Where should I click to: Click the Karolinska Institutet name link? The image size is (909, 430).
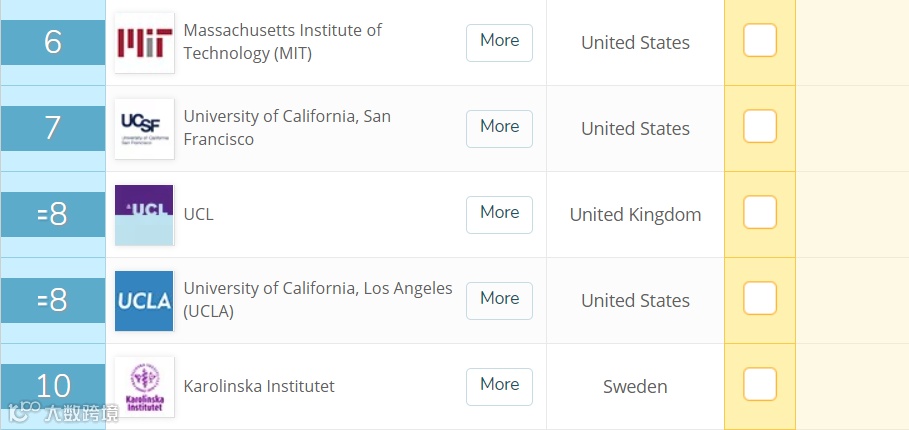pyautogui.click(x=259, y=386)
